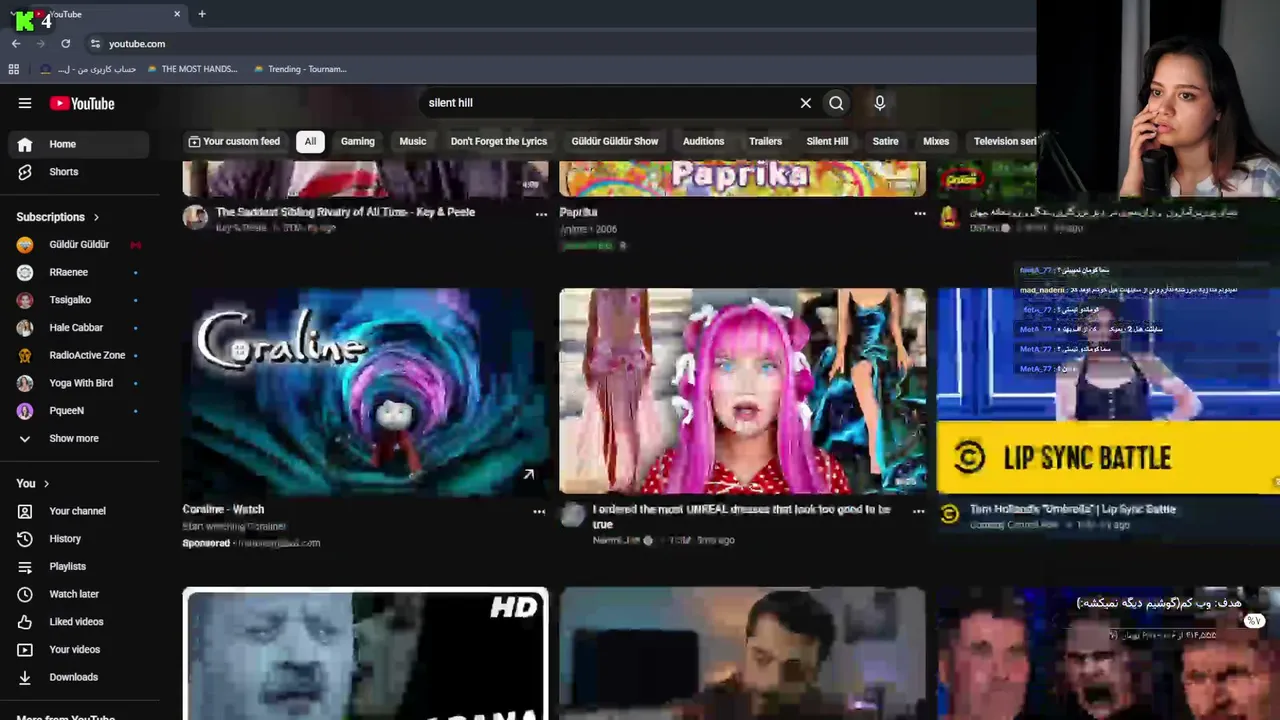The width and height of the screenshot is (1280, 720).
Task: Select the Gaming filter chip
Action: click(357, 141)
